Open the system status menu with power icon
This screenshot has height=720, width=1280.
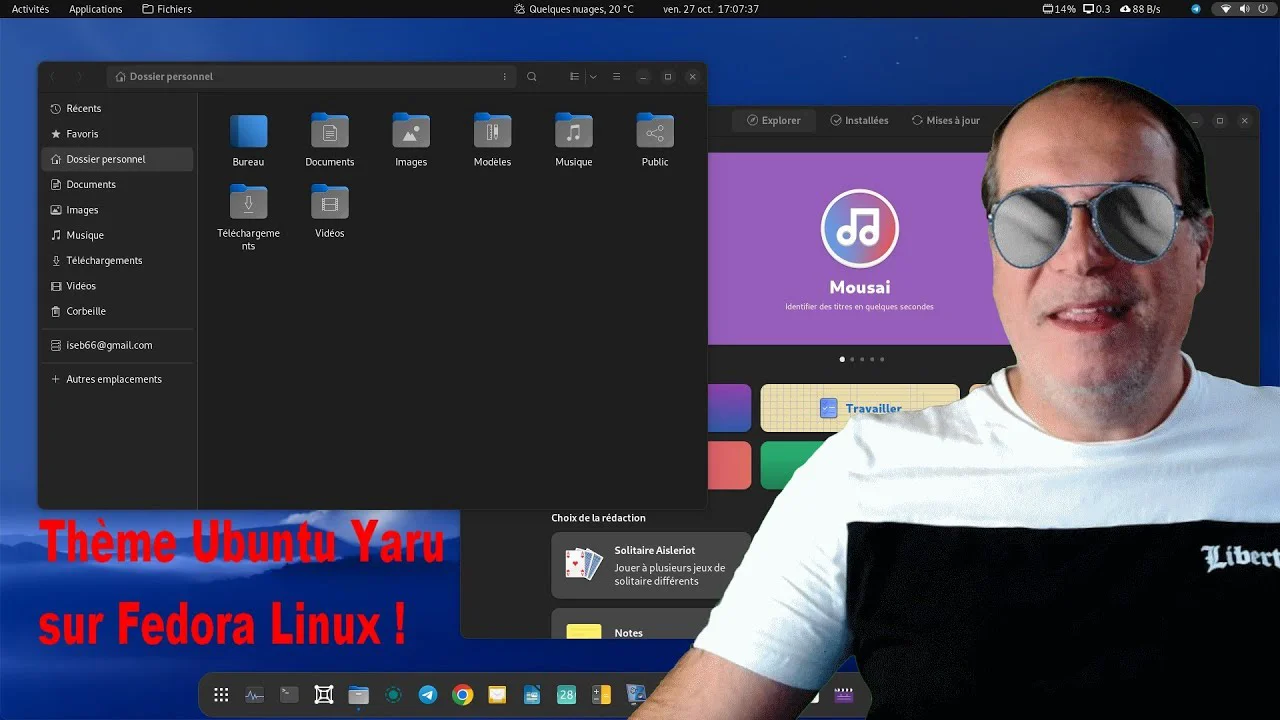pyautogui.click(x=1263, y=9)
